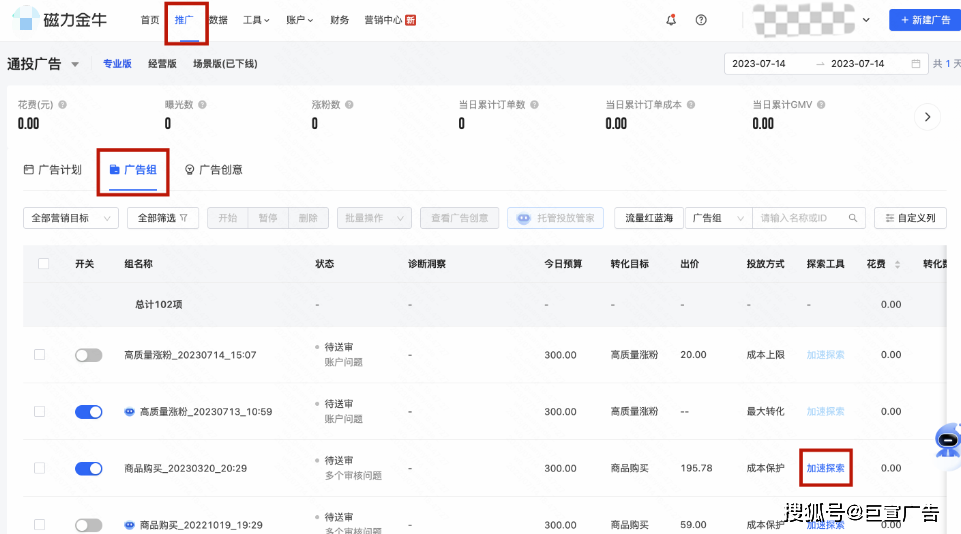Click the 新建广告 button
Viewport: 961px width, 534px height.
[x=925, y=20]
